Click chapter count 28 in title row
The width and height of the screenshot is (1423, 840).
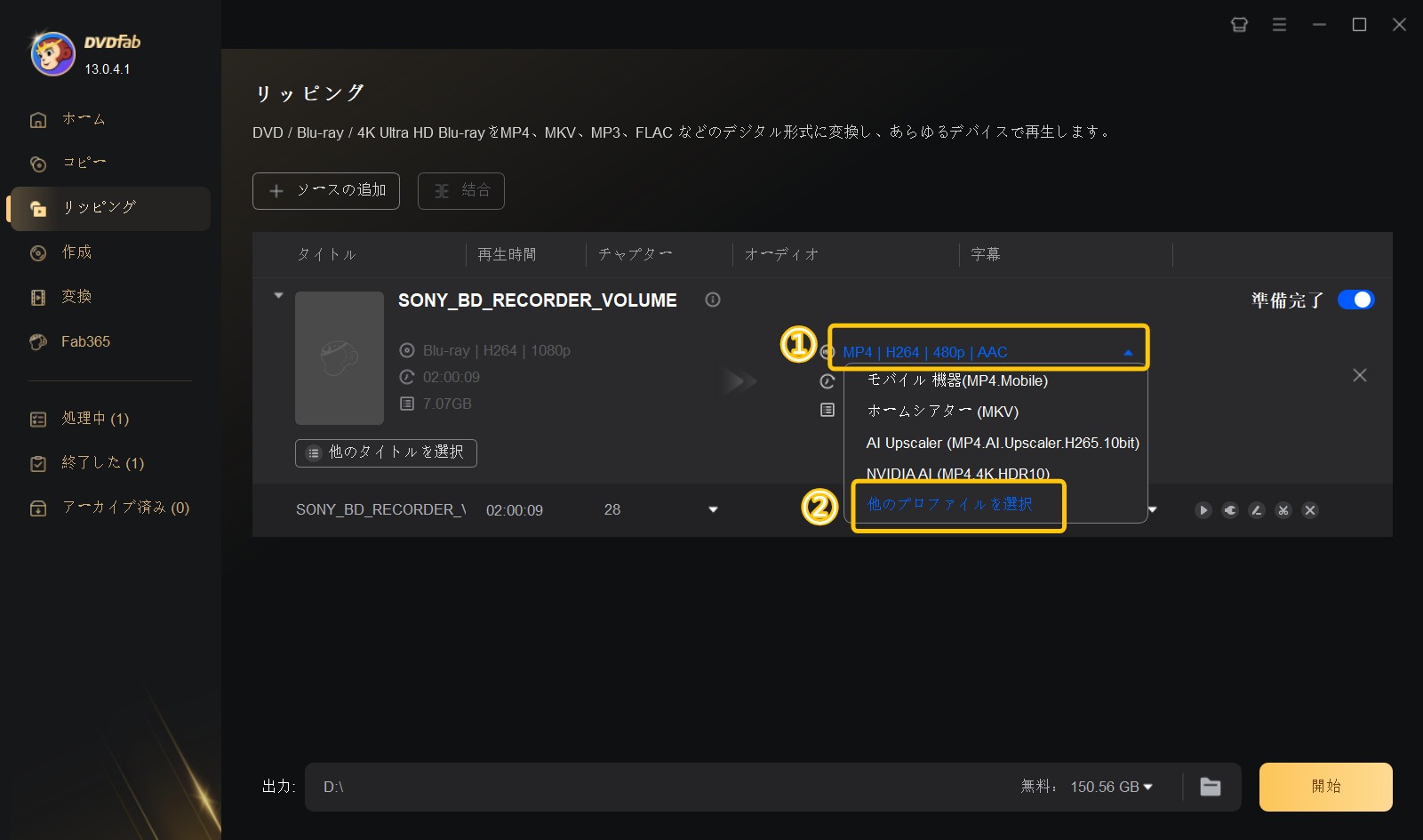pyautogui.click(x=612, y=510)
